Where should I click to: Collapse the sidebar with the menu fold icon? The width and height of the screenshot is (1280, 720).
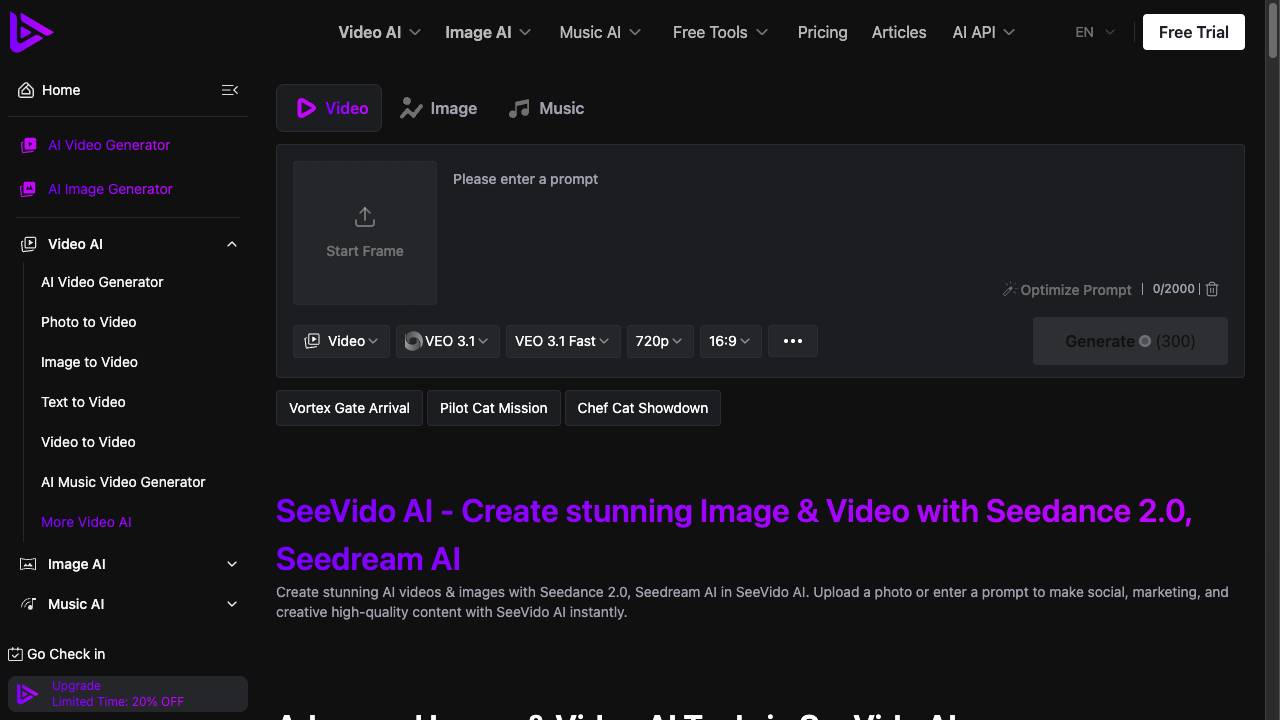click(x=230, y=90)
